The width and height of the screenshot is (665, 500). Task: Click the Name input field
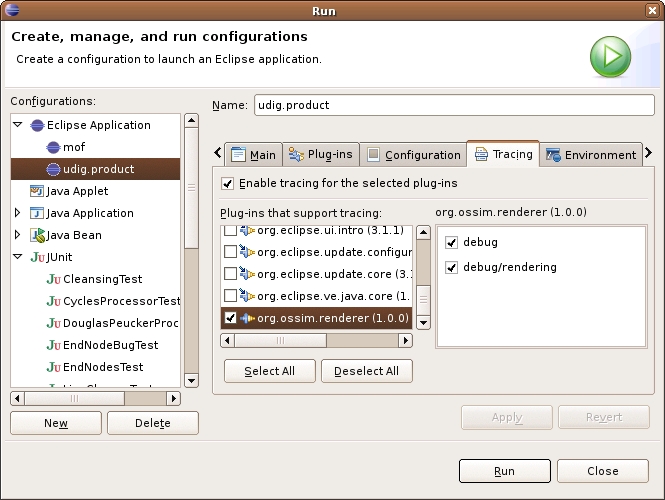coord(454,105)
